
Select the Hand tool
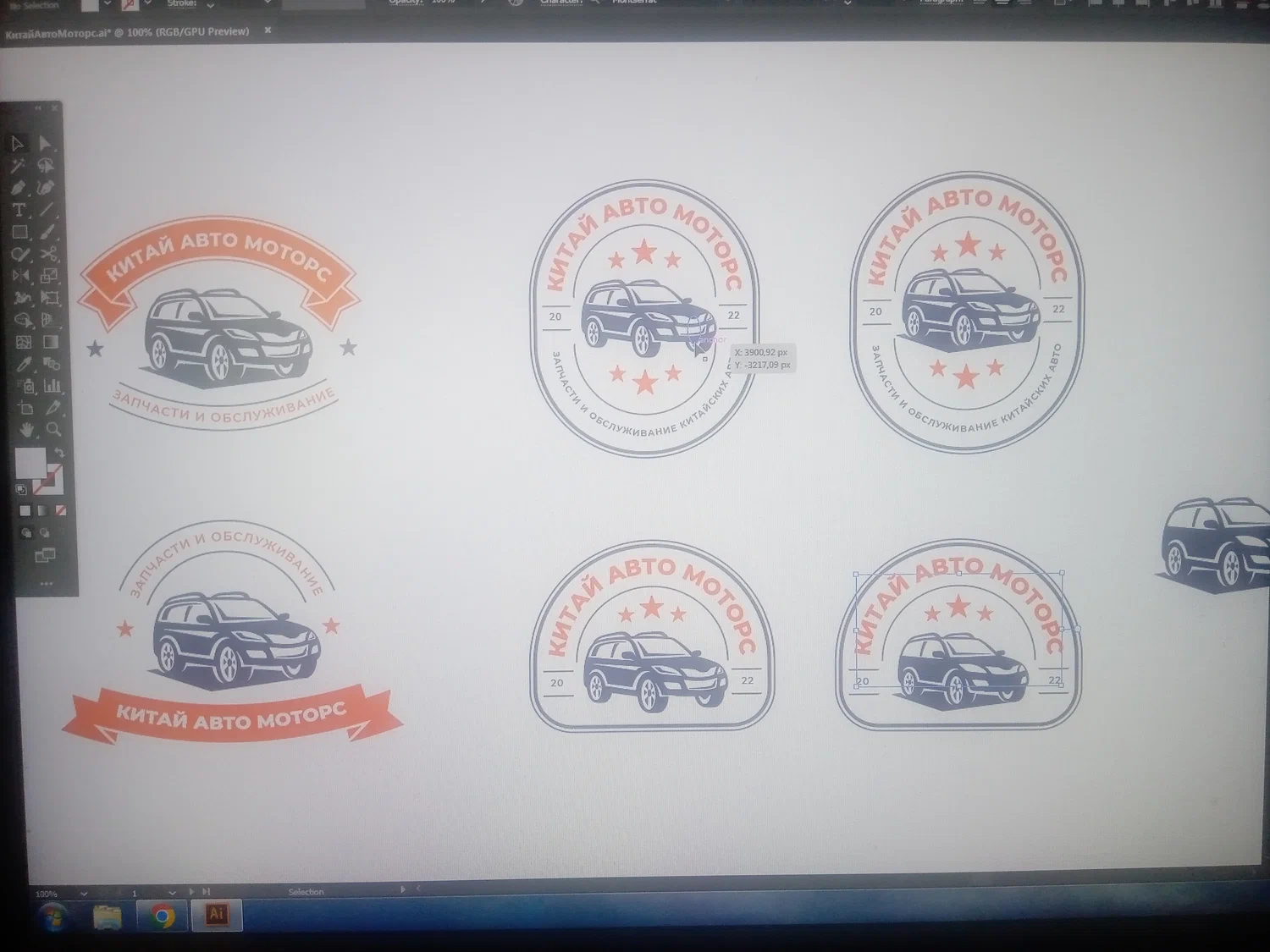pyautogui.click(x=27, y=430)
